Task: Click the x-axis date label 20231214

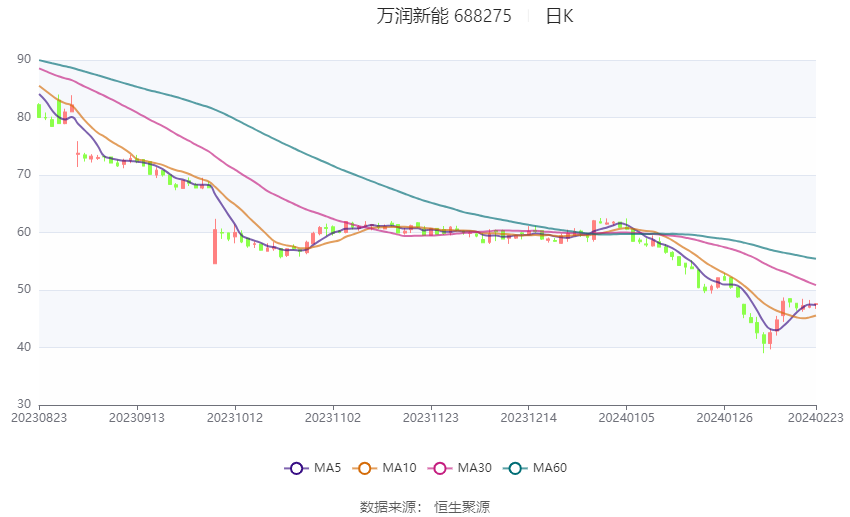Action: click(x=529, y=418)
